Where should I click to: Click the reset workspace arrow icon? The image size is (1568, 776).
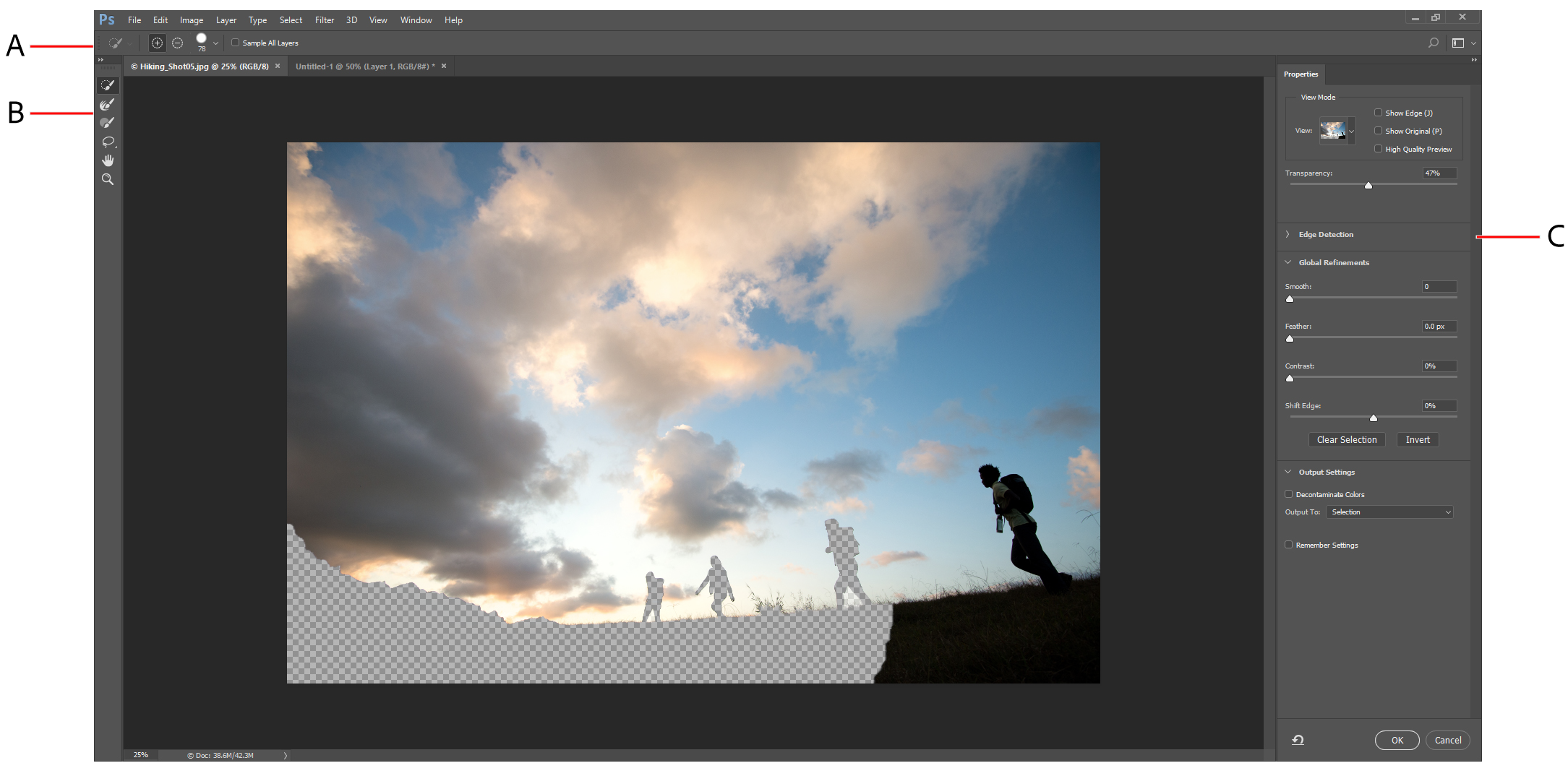coord(1298,740)
